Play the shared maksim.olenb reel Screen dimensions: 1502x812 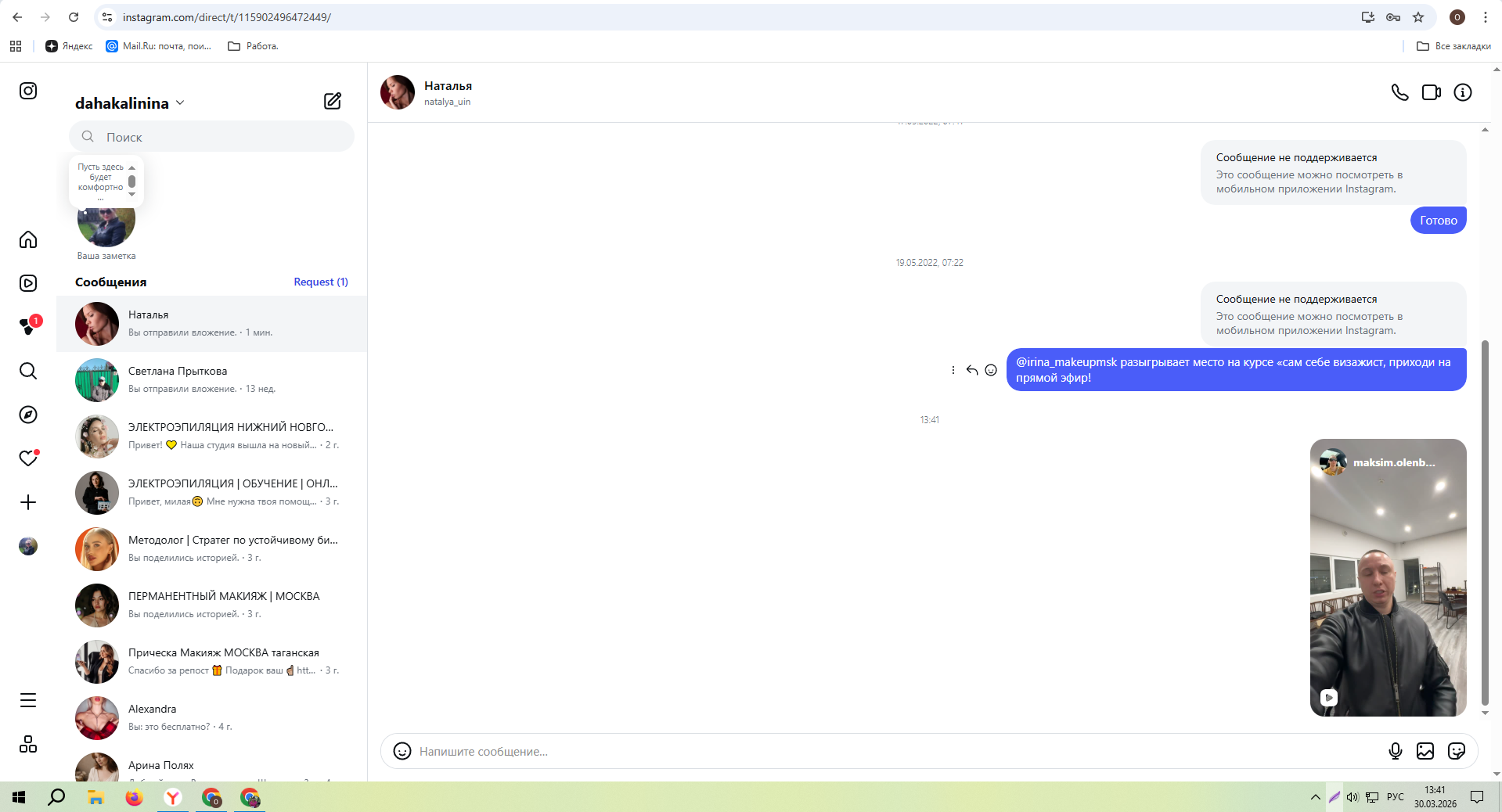click(x=1329, y=698)
